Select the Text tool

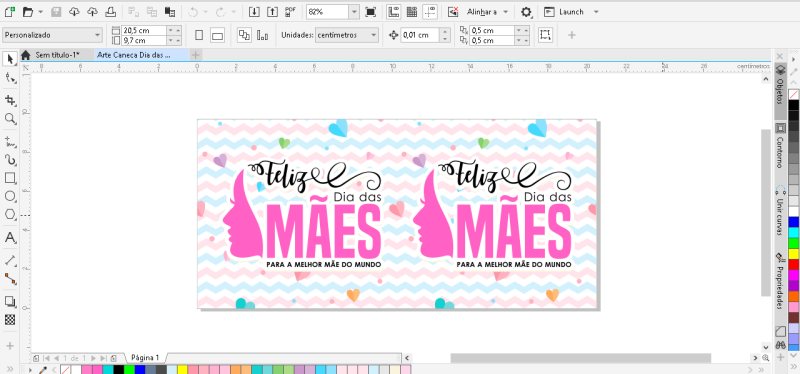(x=10, y=238)
